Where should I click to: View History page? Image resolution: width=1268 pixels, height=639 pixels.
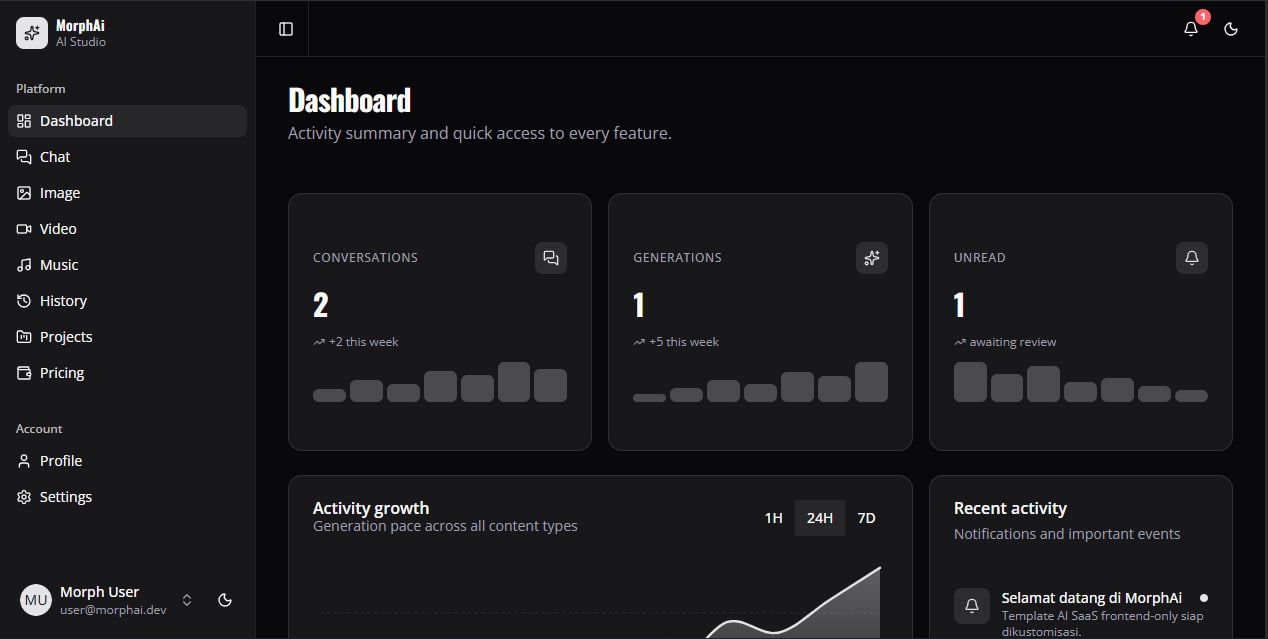(127, 301)
